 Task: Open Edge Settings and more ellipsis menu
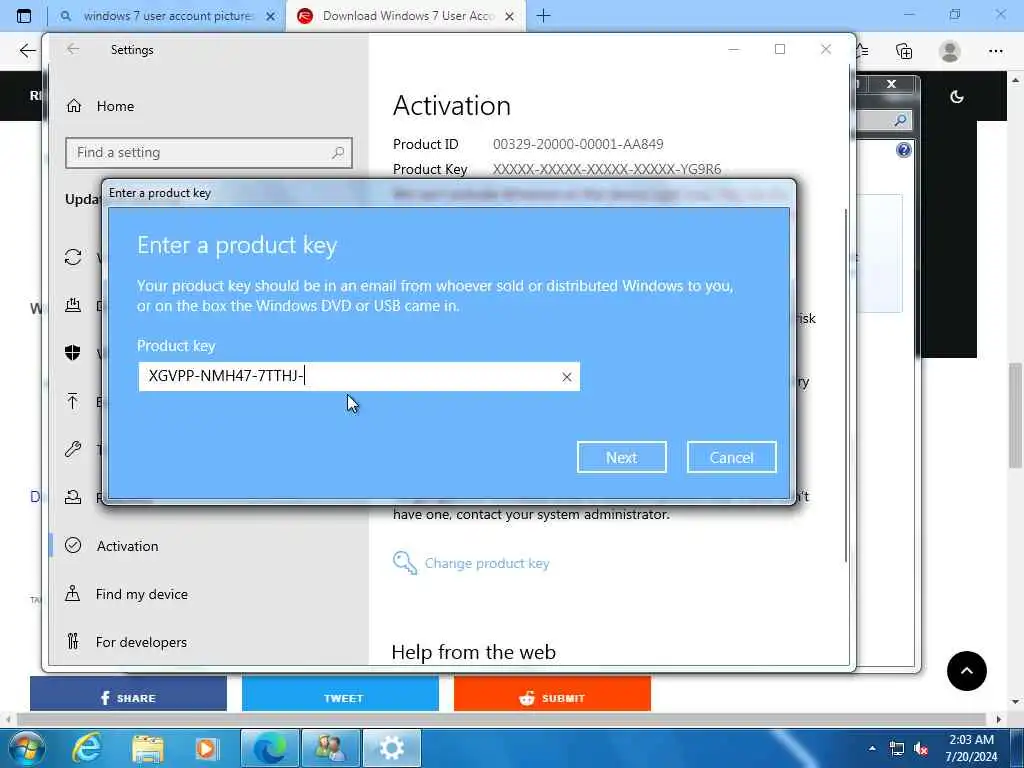[x=995, y=51]
